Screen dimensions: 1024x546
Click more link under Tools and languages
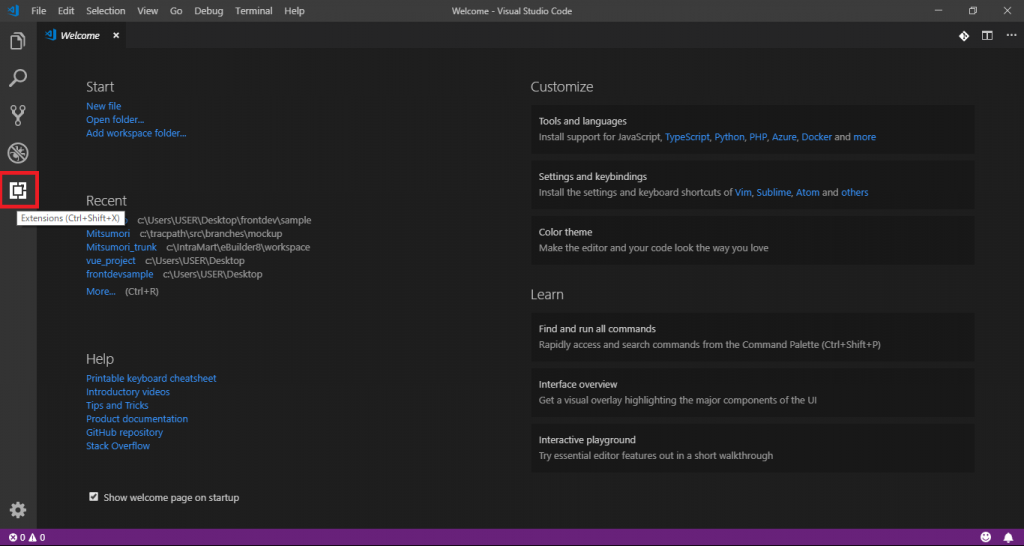coord(865,137)
